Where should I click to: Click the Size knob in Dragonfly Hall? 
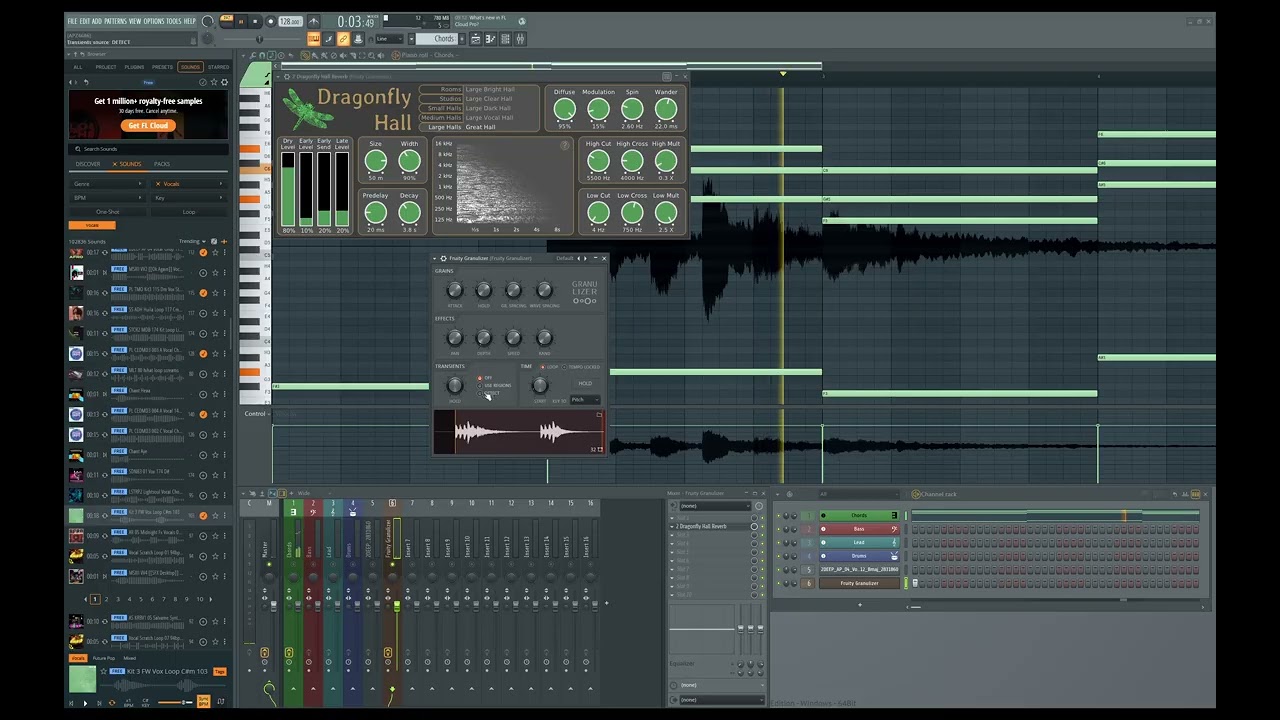375,161
